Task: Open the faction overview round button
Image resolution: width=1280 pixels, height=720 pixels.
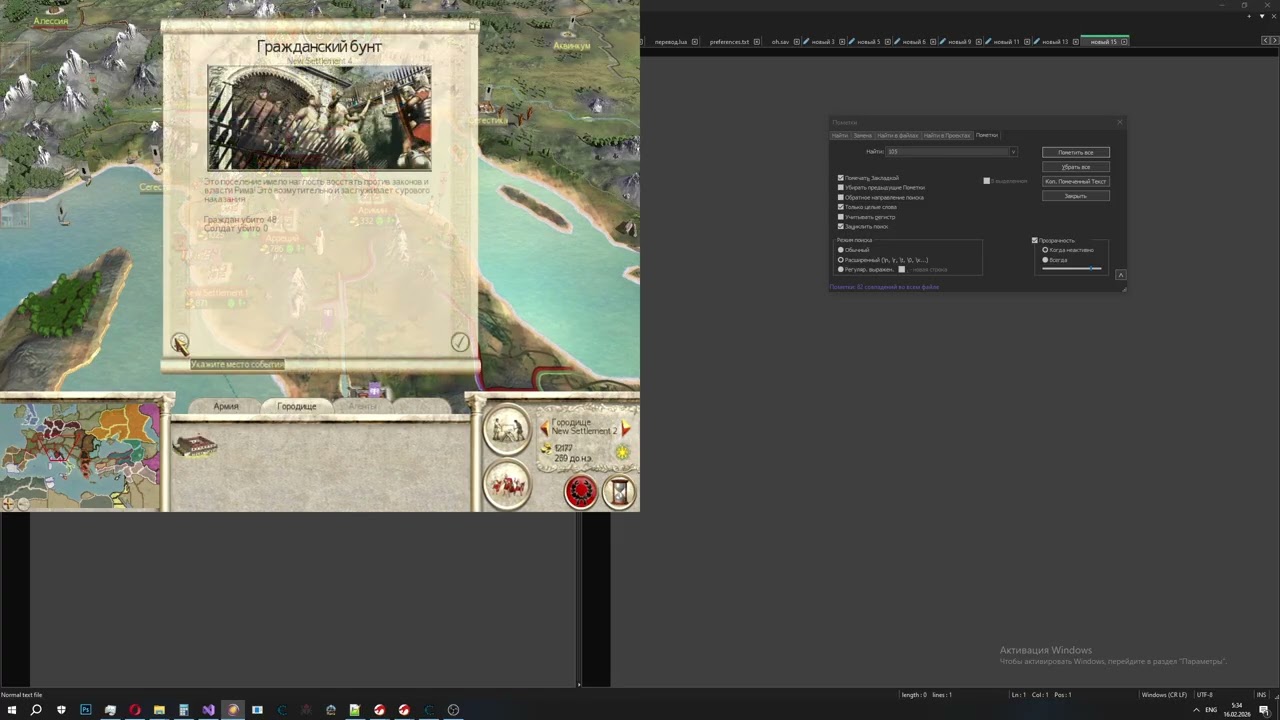Action: [507, 429]
